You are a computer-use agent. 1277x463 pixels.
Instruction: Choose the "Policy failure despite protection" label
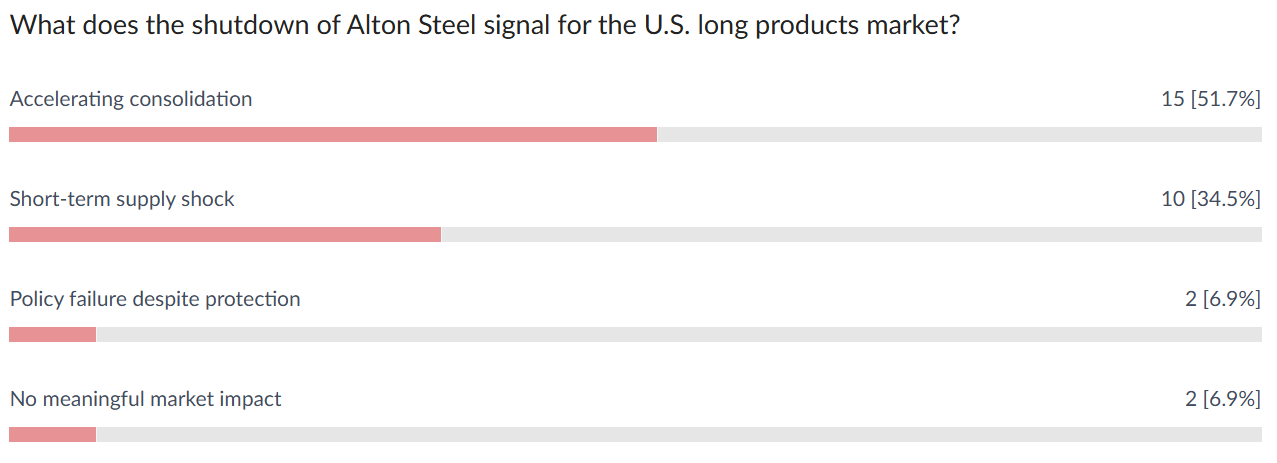pos(155,299)
